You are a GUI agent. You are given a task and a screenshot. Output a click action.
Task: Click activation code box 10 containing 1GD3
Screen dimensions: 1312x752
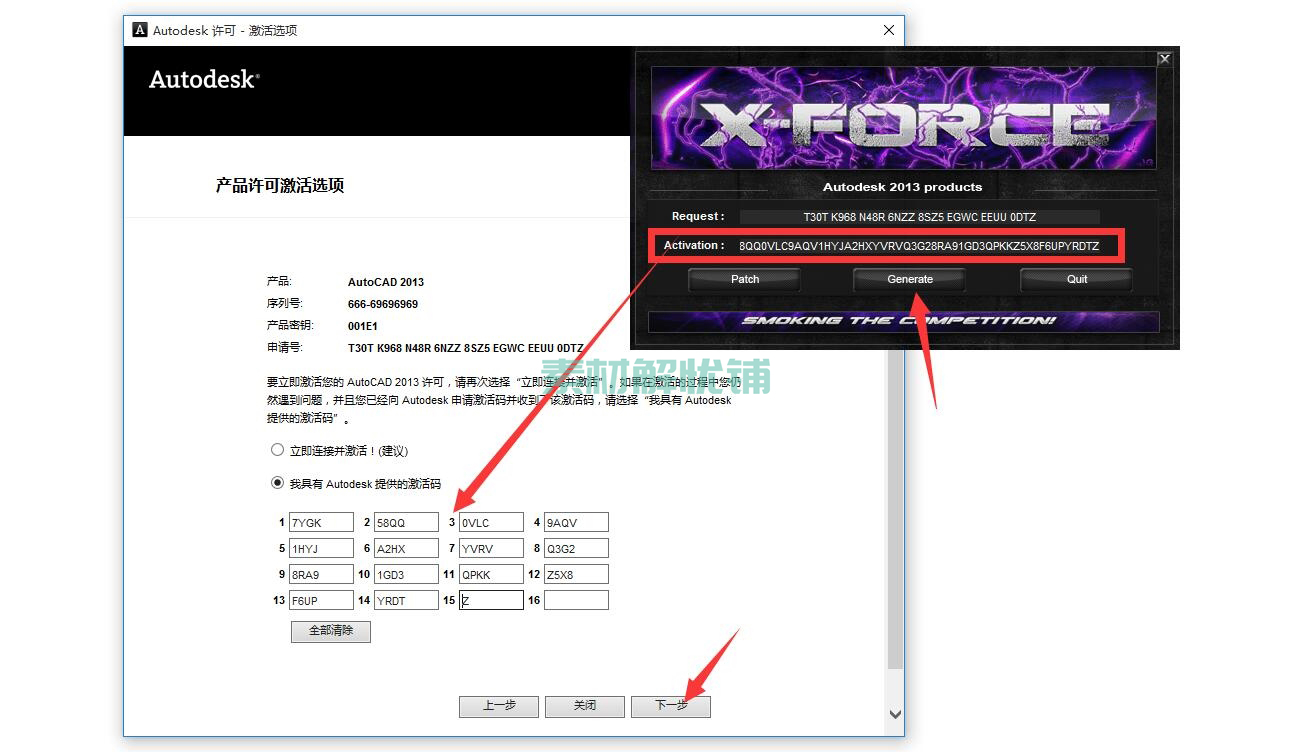406,574
